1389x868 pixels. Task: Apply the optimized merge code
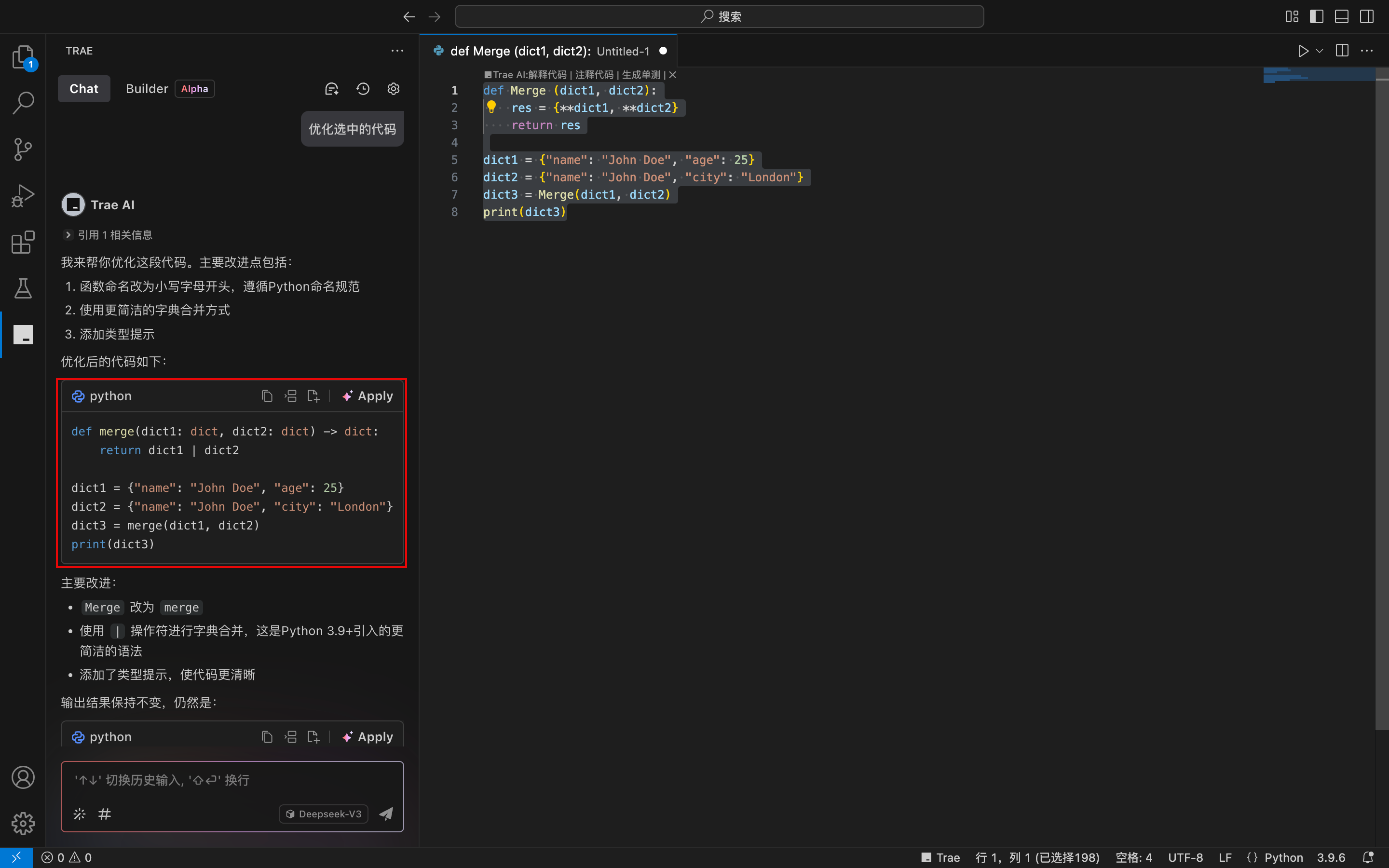[368, 396]
